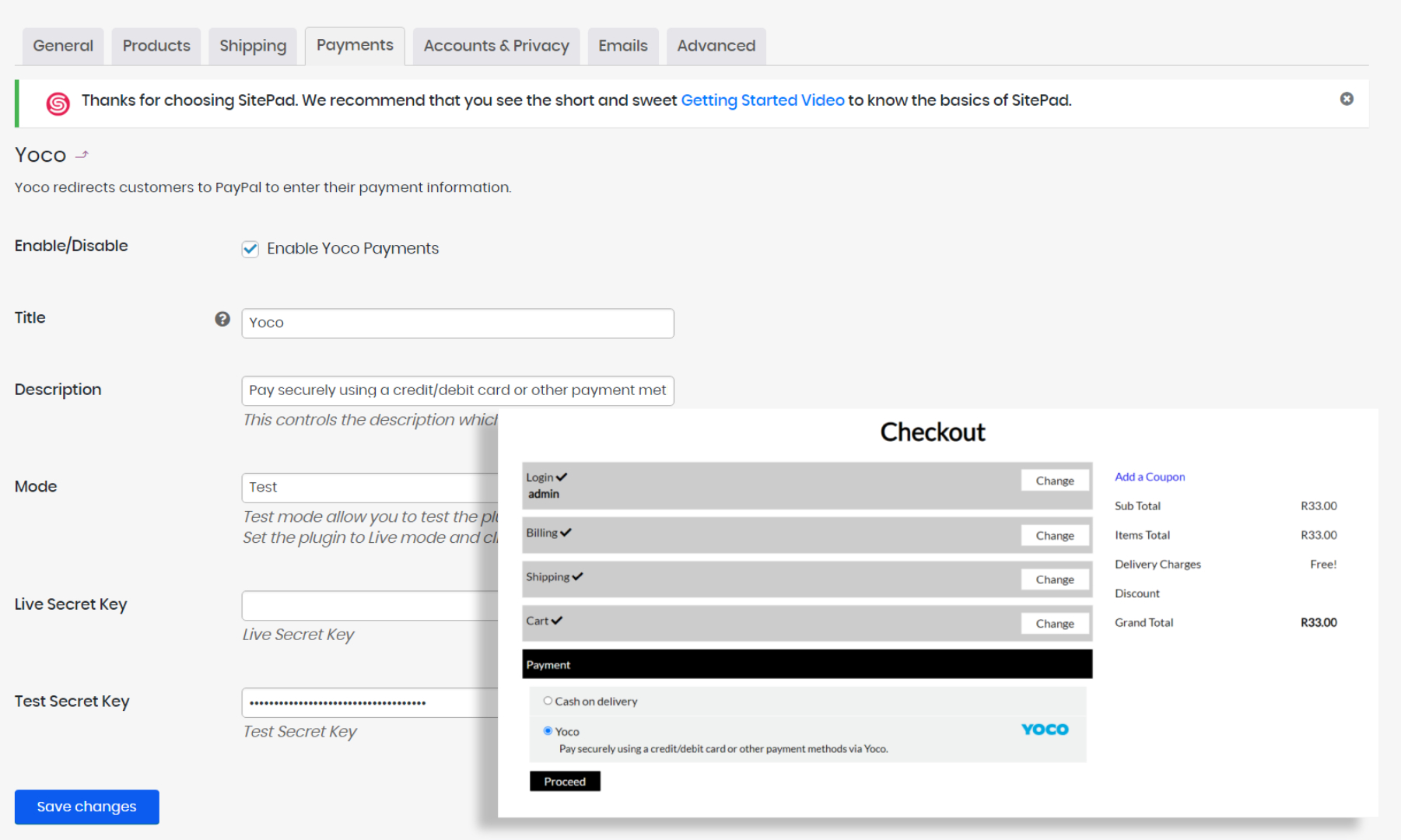
Task: Click Add a Coupon link
Action: (x=1150, y=477)
